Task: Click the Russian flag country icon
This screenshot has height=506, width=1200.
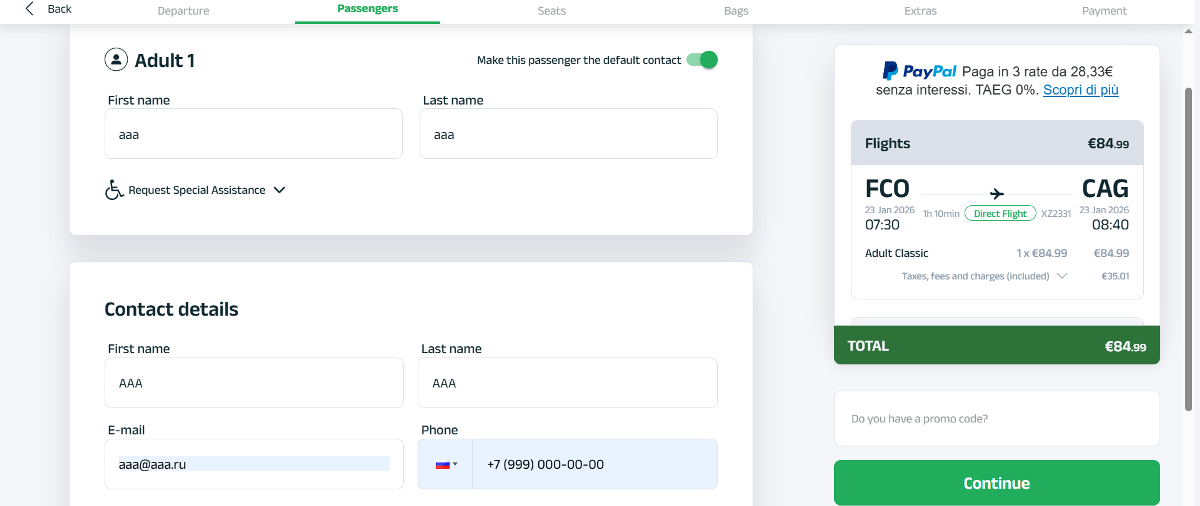Action: (x=442, y=464)
